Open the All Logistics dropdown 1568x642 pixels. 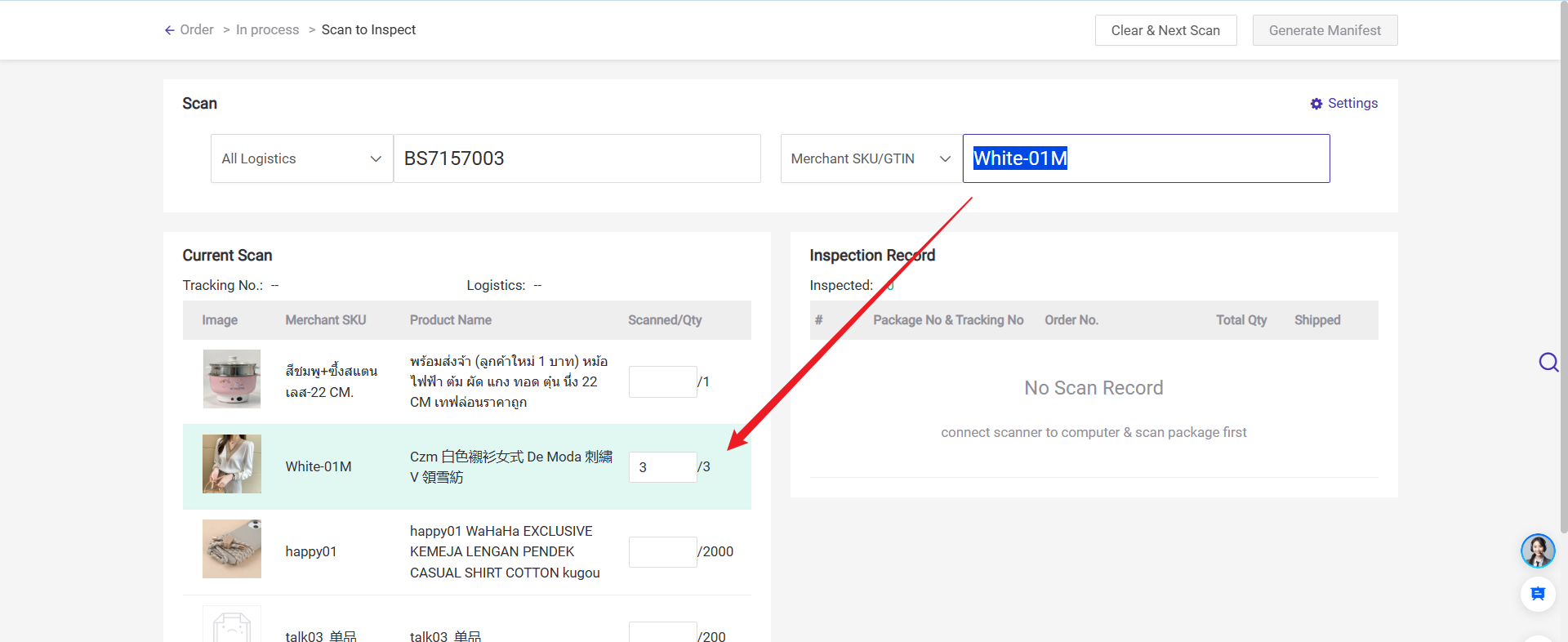click(x=302, y=158)
